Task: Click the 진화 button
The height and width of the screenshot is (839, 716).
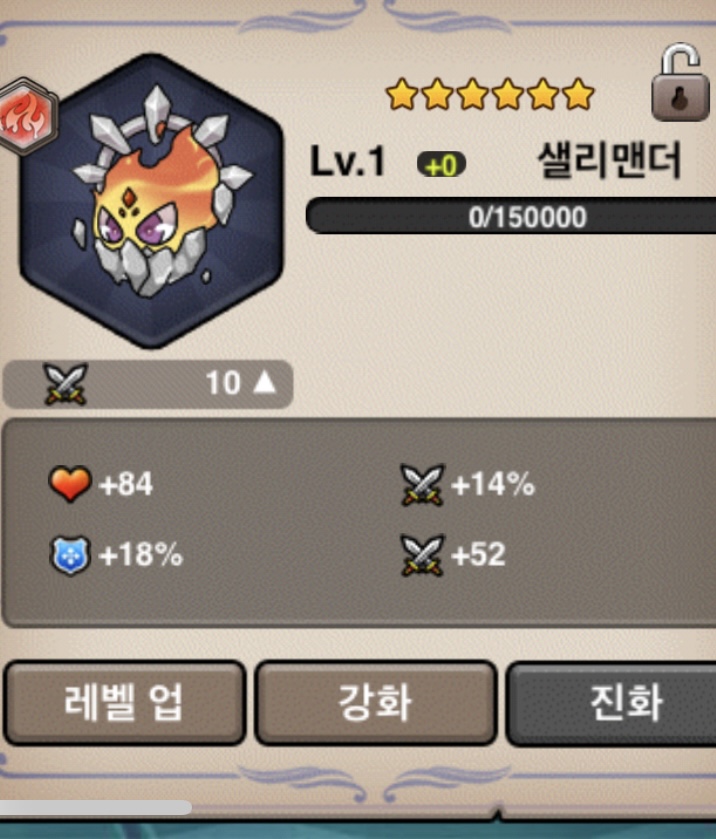Action: point(612,703)
